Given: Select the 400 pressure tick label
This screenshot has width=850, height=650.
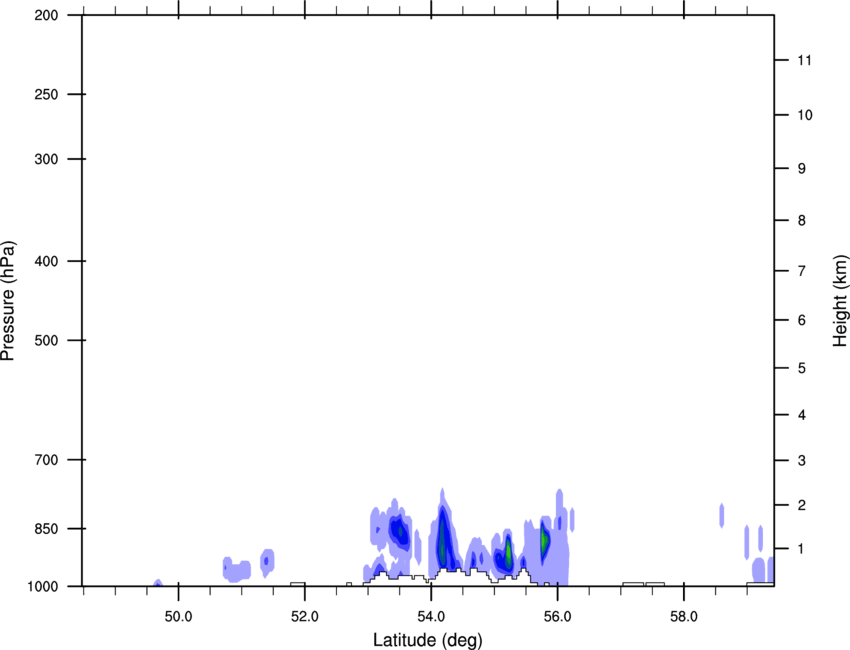Looking at the screenshot, I should (x=46, y=261).
